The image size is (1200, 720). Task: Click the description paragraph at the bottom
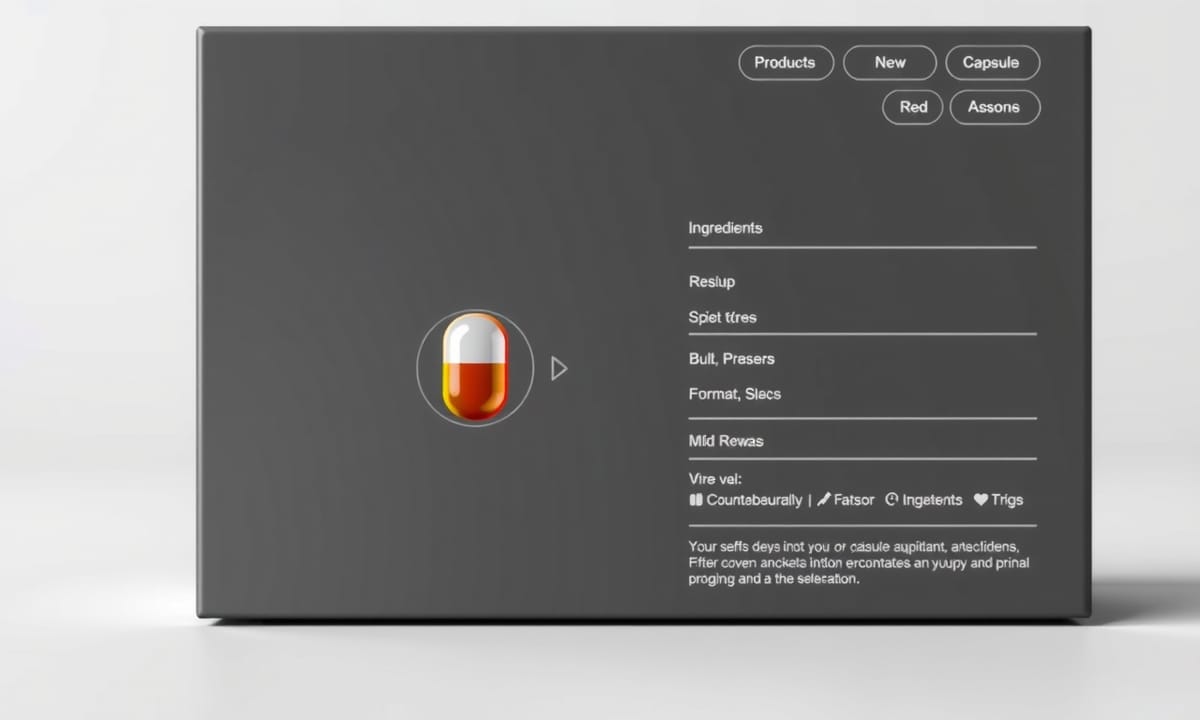click(858, 563)
